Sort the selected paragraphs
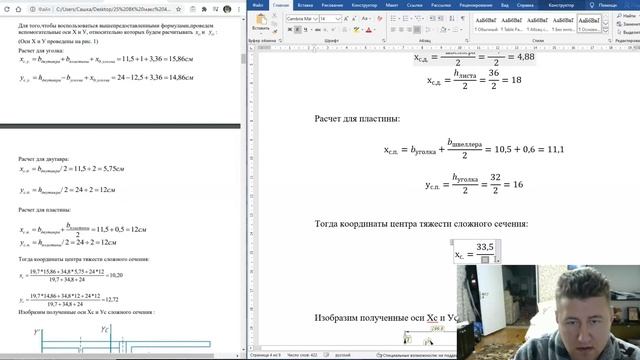Image resolution: width=640 pixels, height=360 pixels. click(452, 19)
